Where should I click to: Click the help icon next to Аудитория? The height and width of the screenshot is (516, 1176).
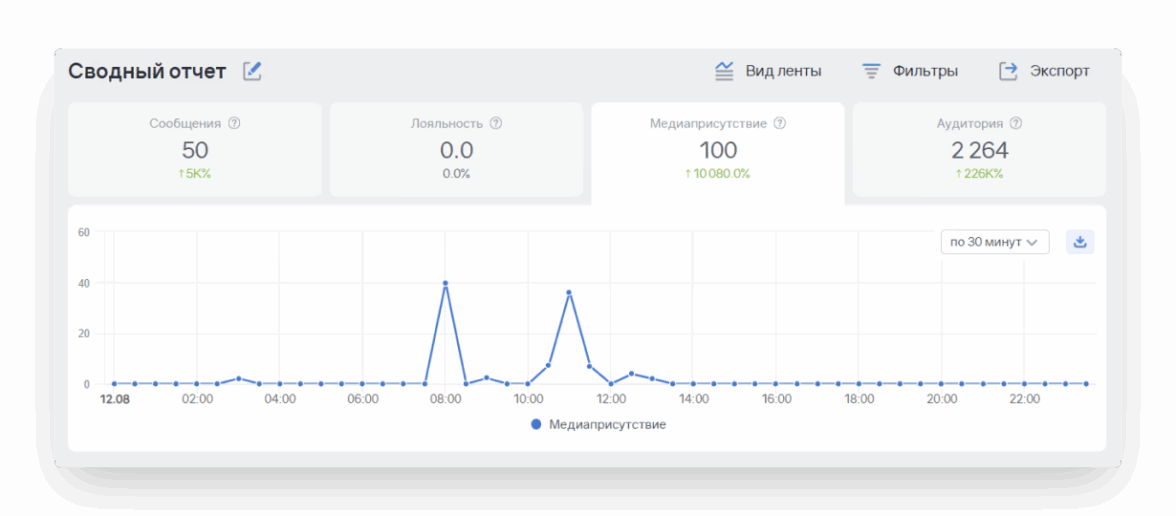(x=1016, y=124)
